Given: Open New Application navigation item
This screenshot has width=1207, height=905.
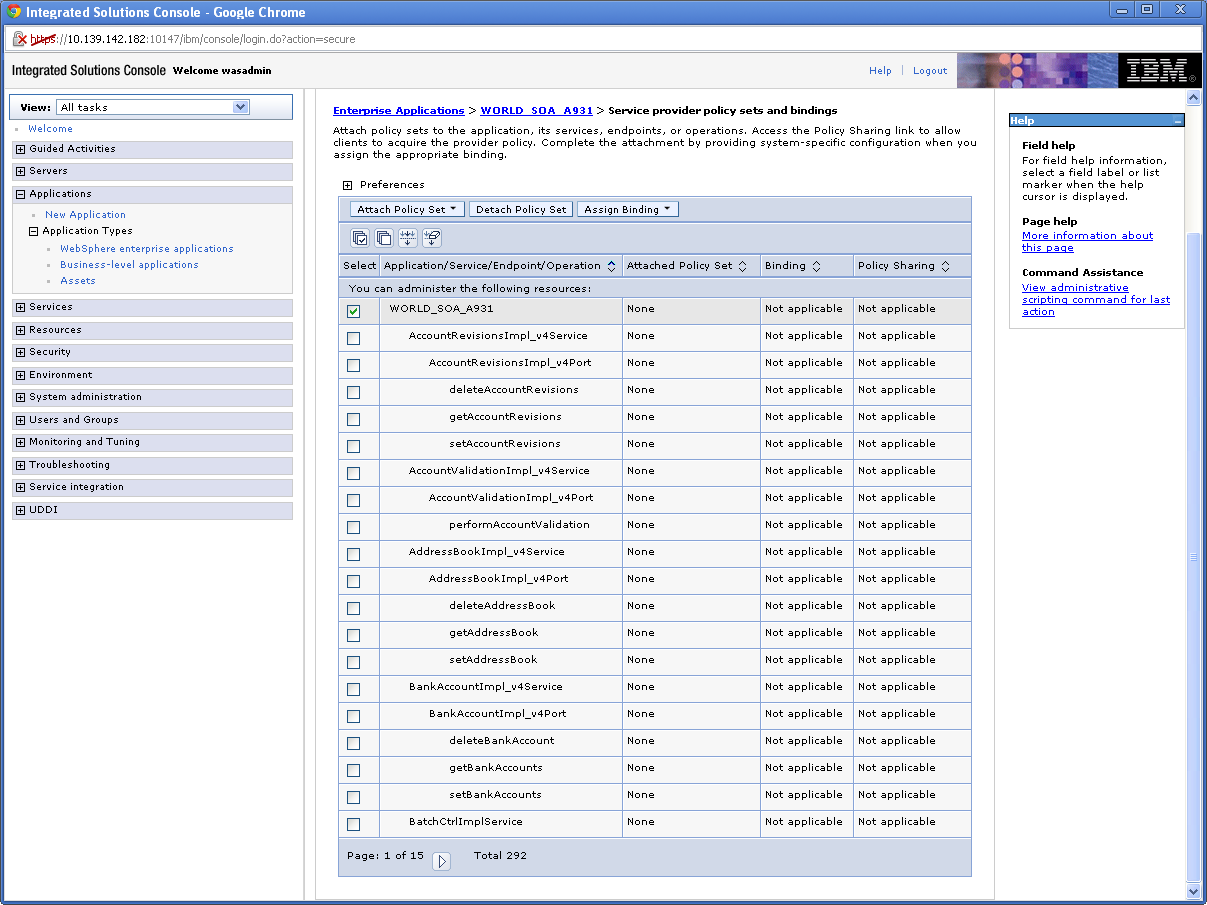Looking at the screenshot, I should tap(85, 215).
